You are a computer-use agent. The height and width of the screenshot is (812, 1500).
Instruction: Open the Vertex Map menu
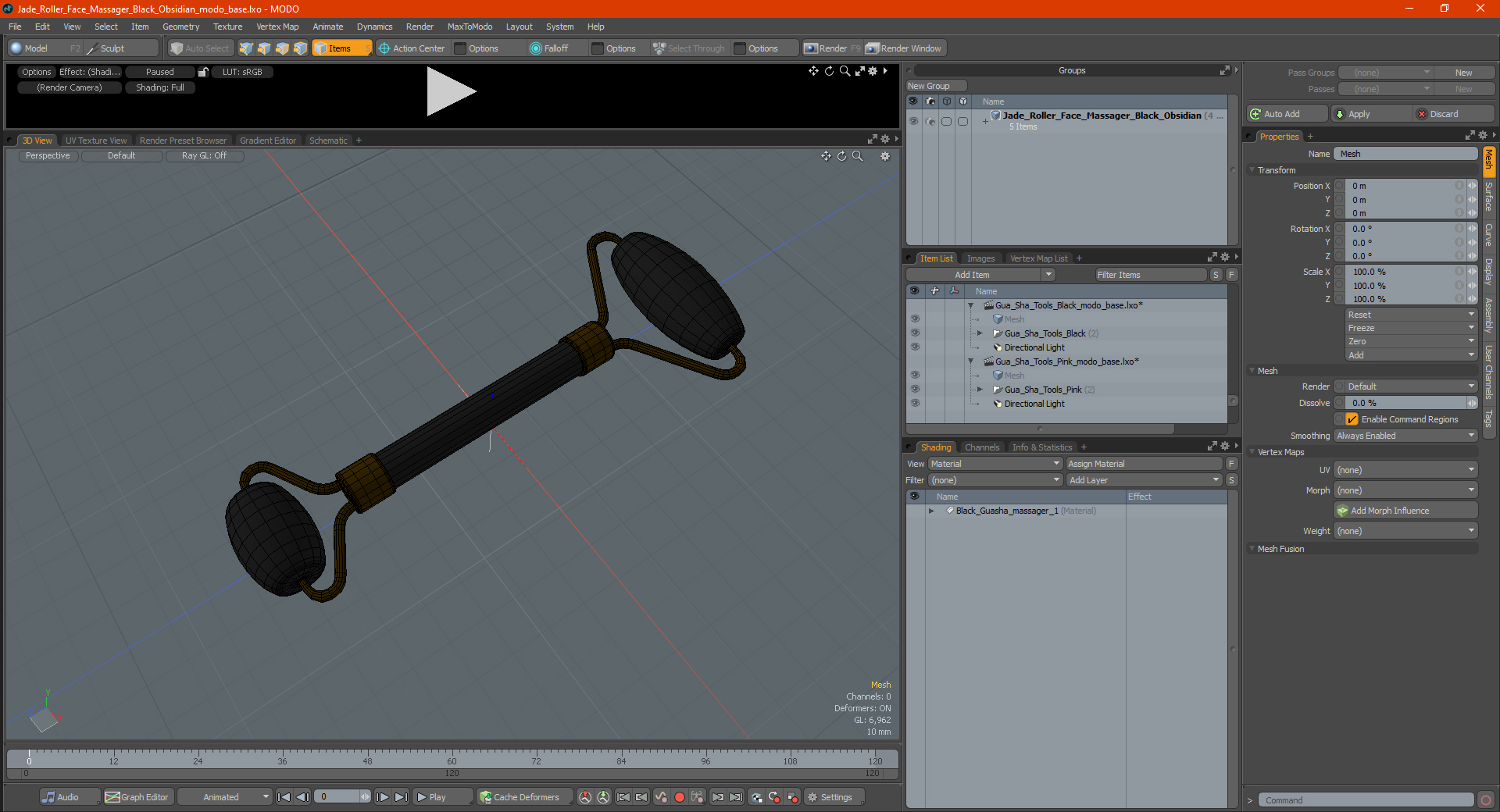click(x=277, y=27)
